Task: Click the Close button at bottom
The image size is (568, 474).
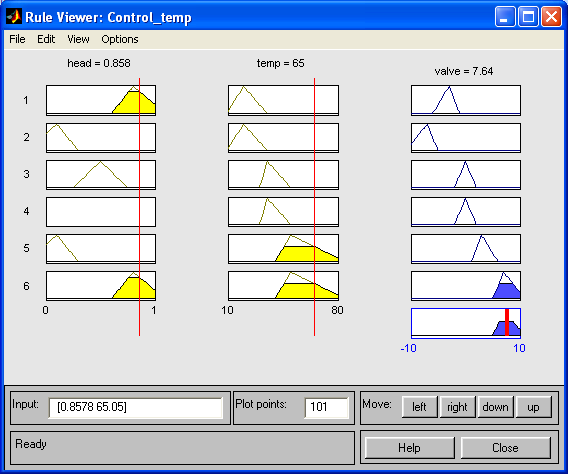Action: [505, 448]
